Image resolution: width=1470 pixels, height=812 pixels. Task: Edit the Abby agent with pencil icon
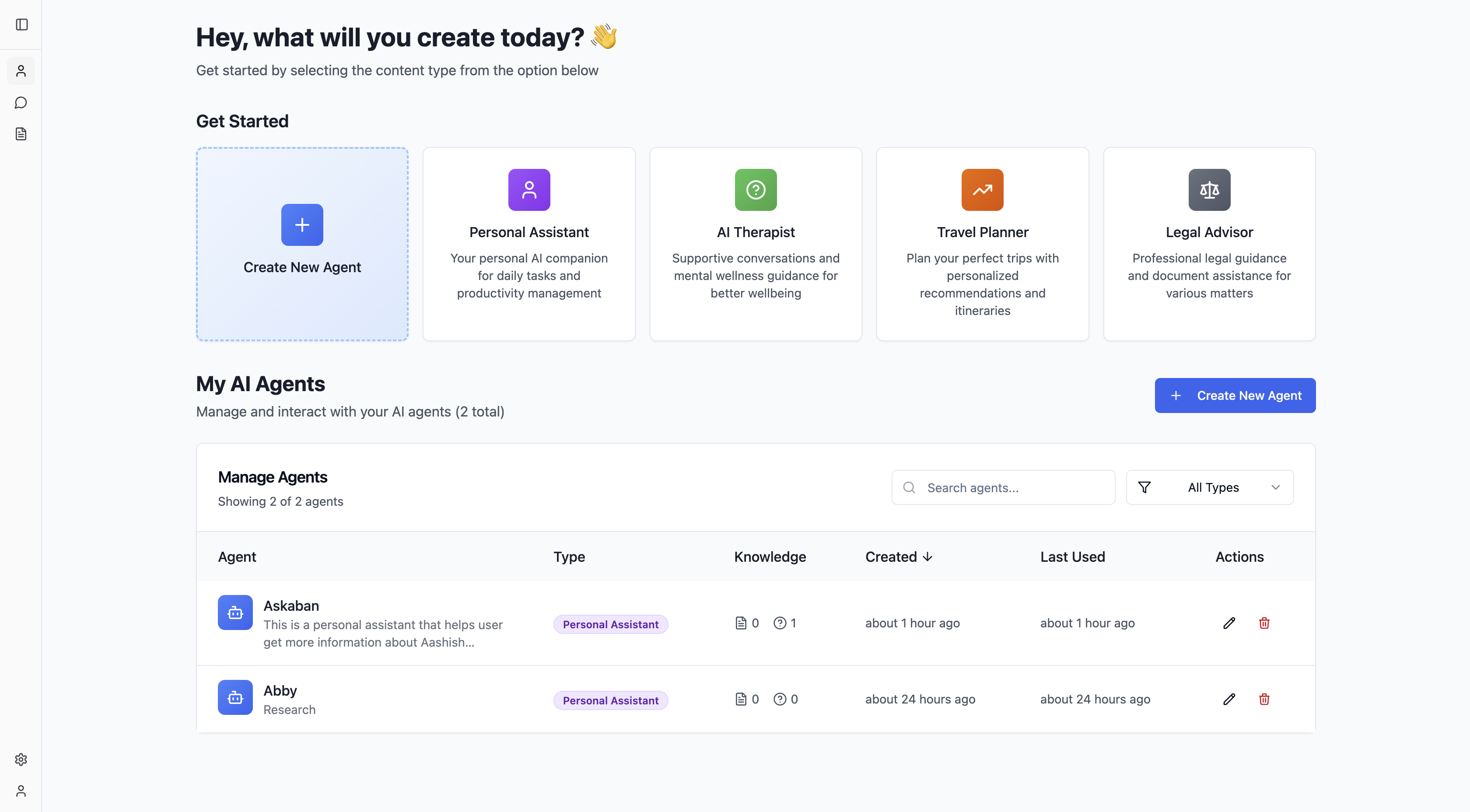point(1229,699)
